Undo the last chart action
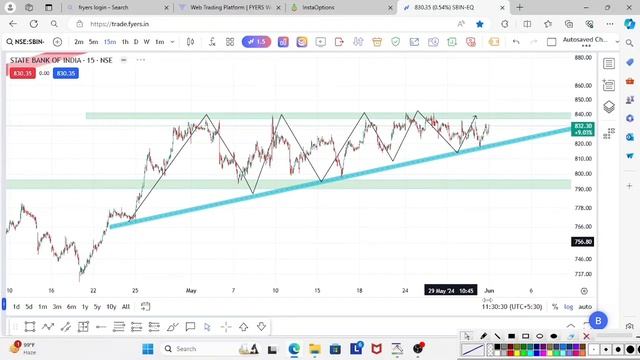This screenshot has height=360, width=640. tap(516, 42)
